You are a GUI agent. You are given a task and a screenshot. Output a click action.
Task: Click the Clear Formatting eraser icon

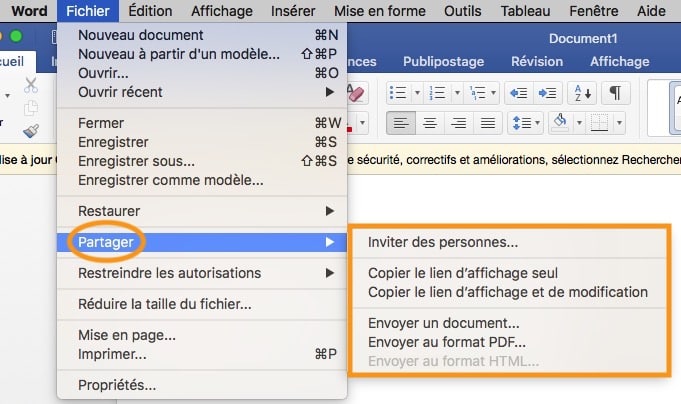tap(358, 92)
